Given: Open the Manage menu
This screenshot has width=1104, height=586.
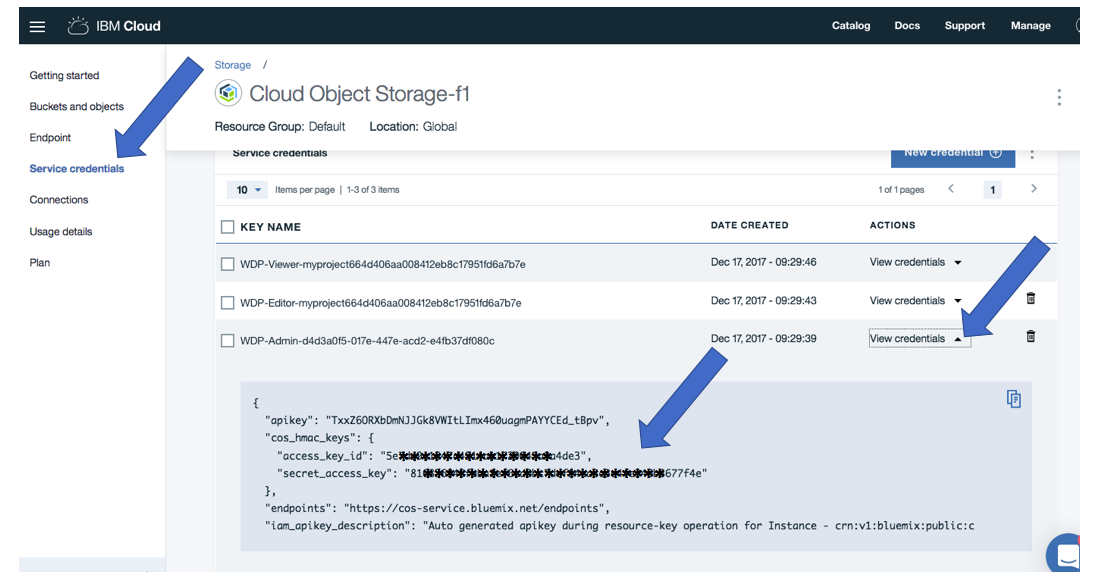Looking at the screenshot, I should (1031, 25).
